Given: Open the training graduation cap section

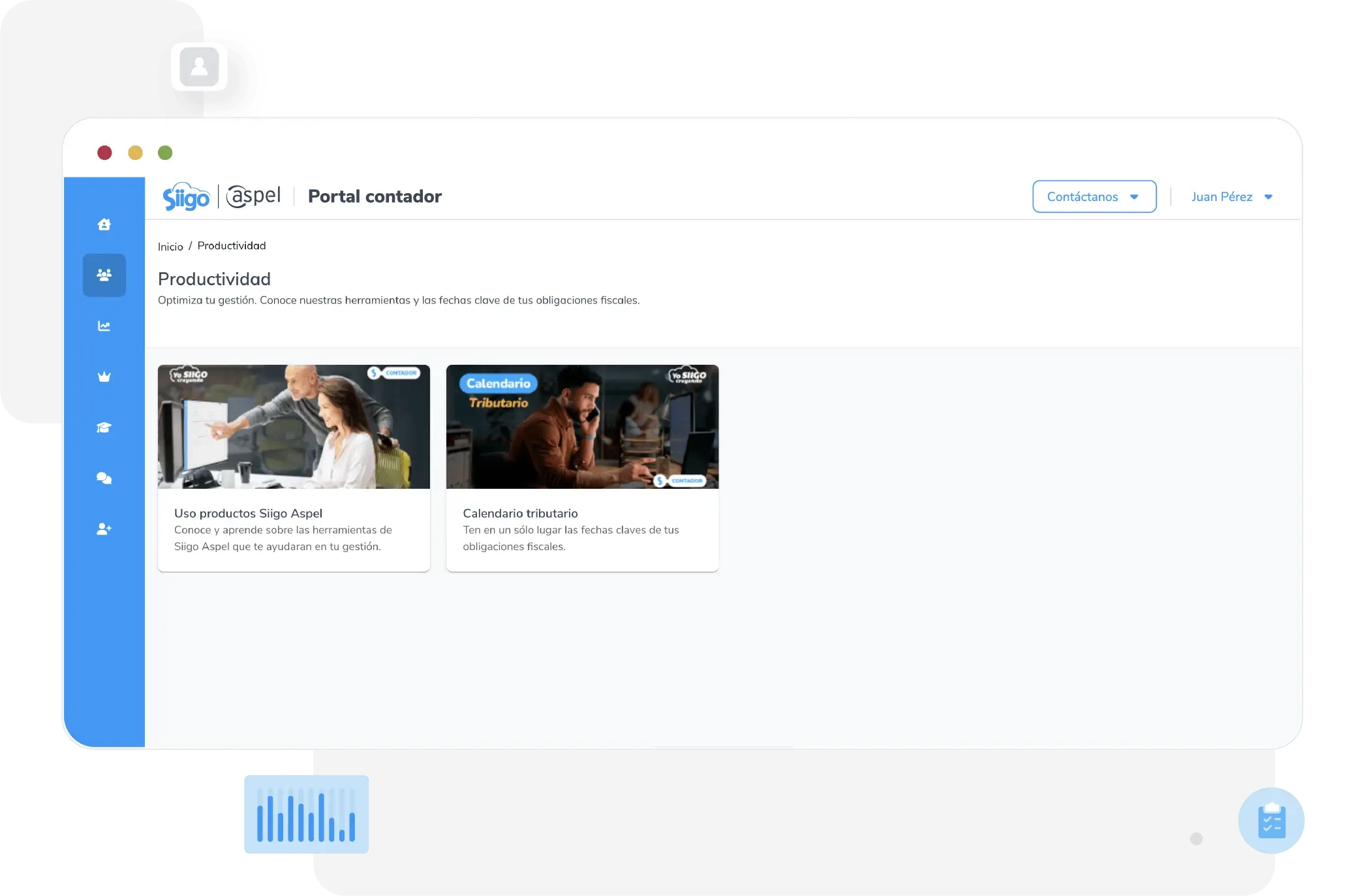Looking at the screenshot, I should click(104, 427).
